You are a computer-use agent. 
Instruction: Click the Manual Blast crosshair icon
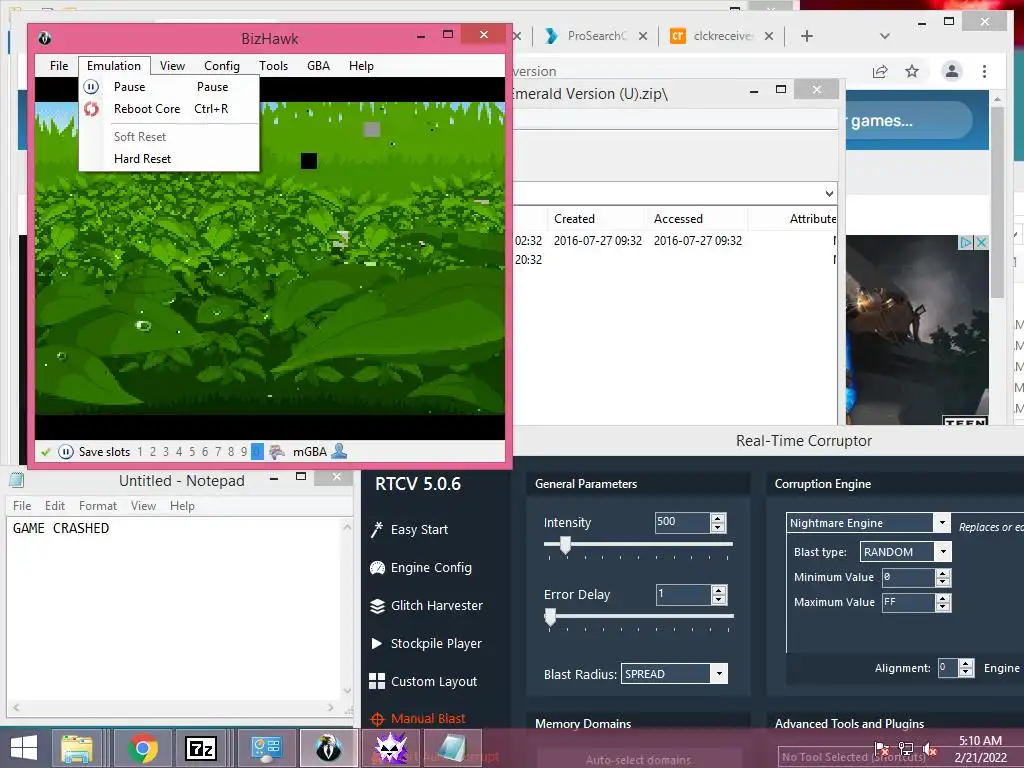pyautogui.click(x=377, y=719)
